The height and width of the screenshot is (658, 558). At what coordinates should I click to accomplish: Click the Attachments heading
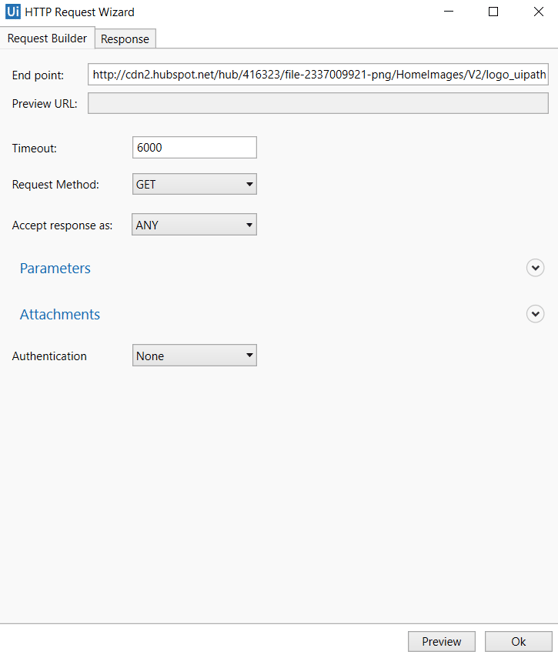coord(60,314)
